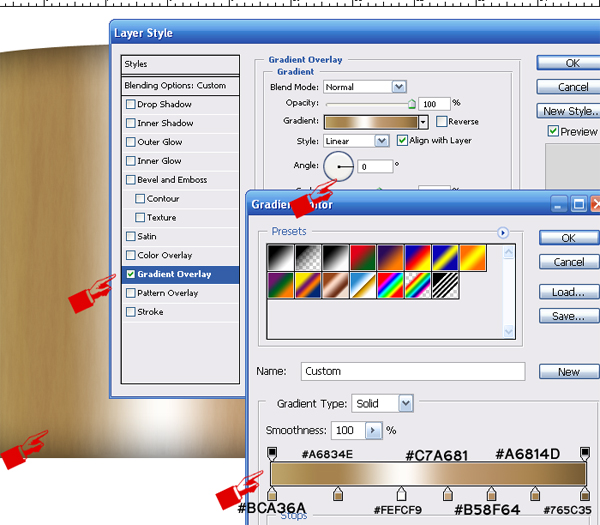This screenshot has width=600, height=525.
Task: Select the #C7A681 color stop
Action: (x=448, y=494)
